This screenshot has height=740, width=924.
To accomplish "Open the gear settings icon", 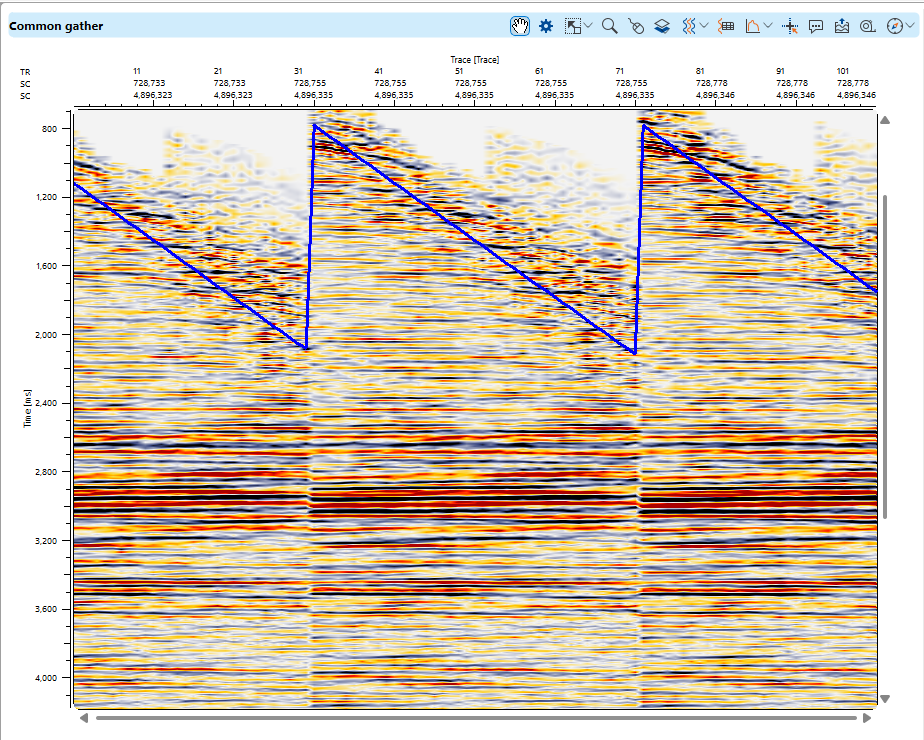I will tap(546, 26).
